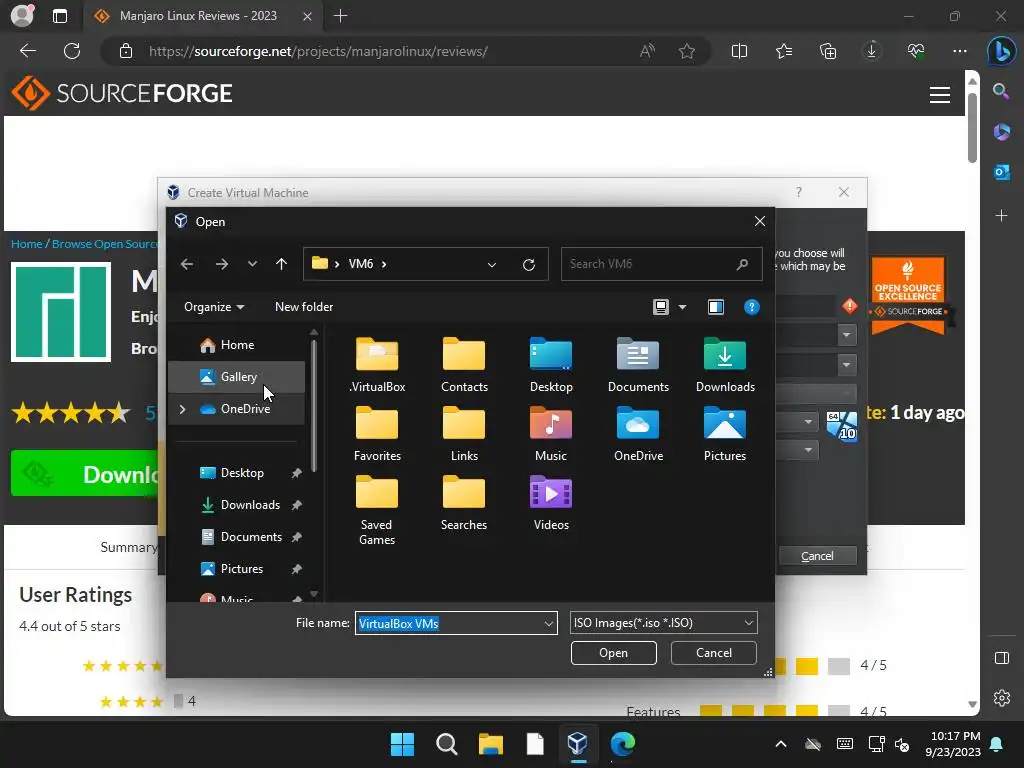Open taskbar Search
Image resolution: width=1024 pixels, height=768 pixels.
pos(447,743)
